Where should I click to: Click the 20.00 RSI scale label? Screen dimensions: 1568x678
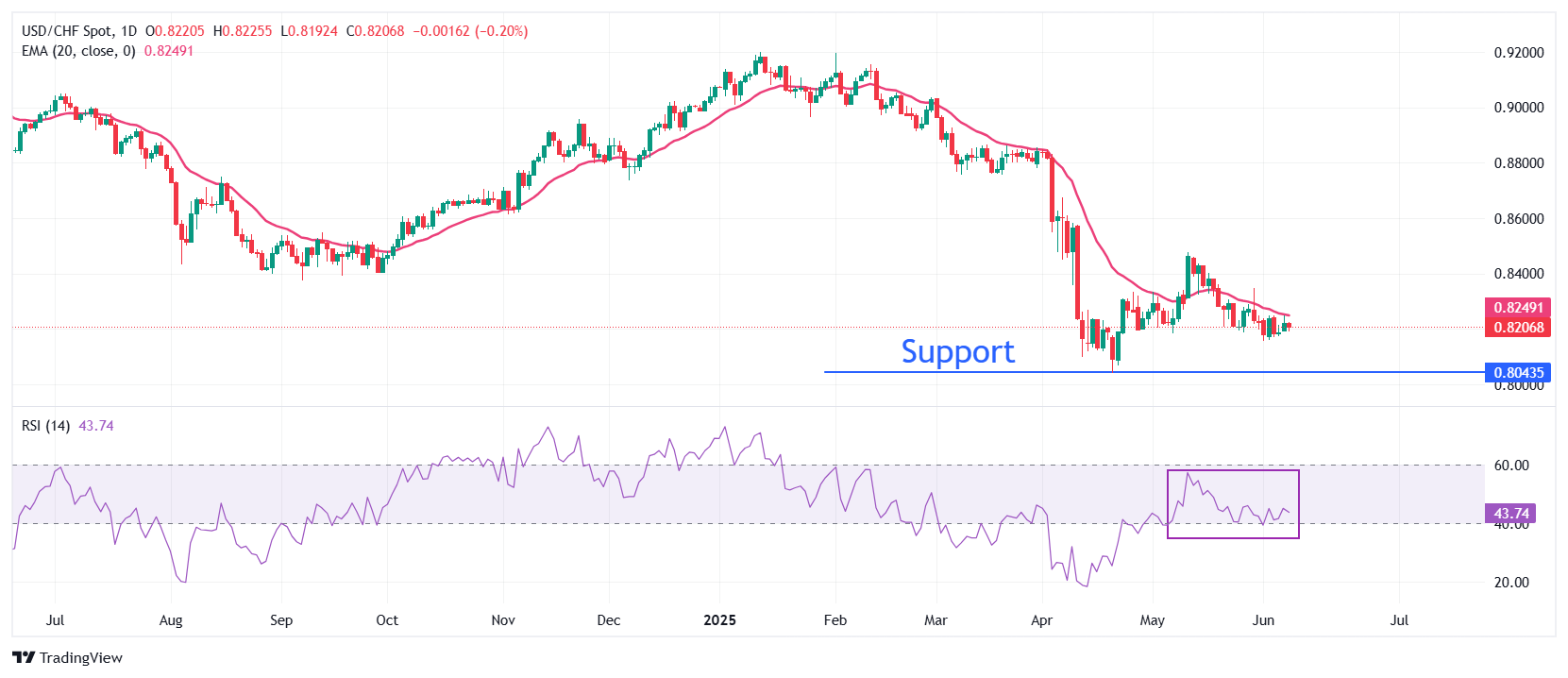(x=1511, y=583)
